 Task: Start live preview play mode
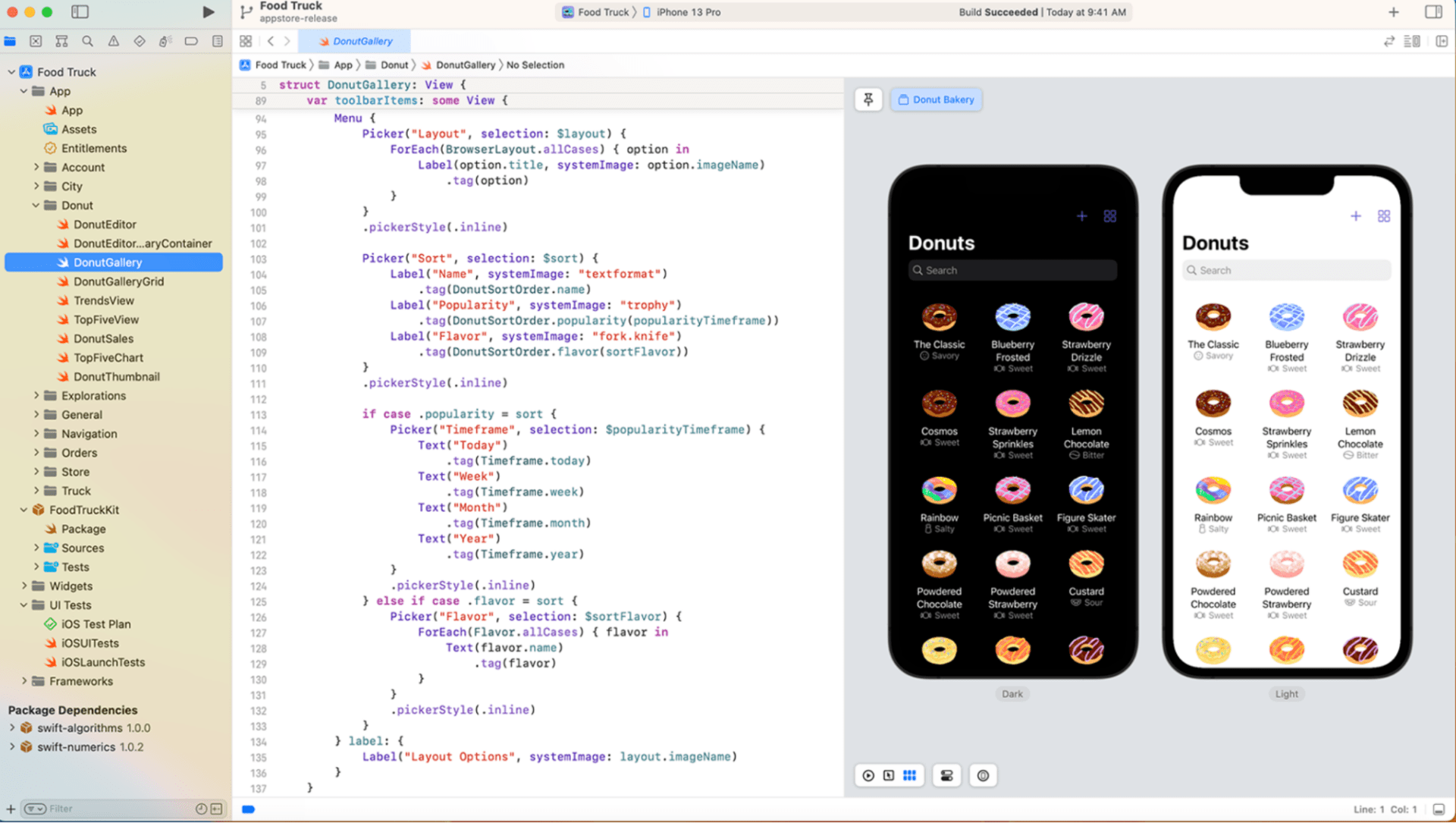click(x=868, y=775)
